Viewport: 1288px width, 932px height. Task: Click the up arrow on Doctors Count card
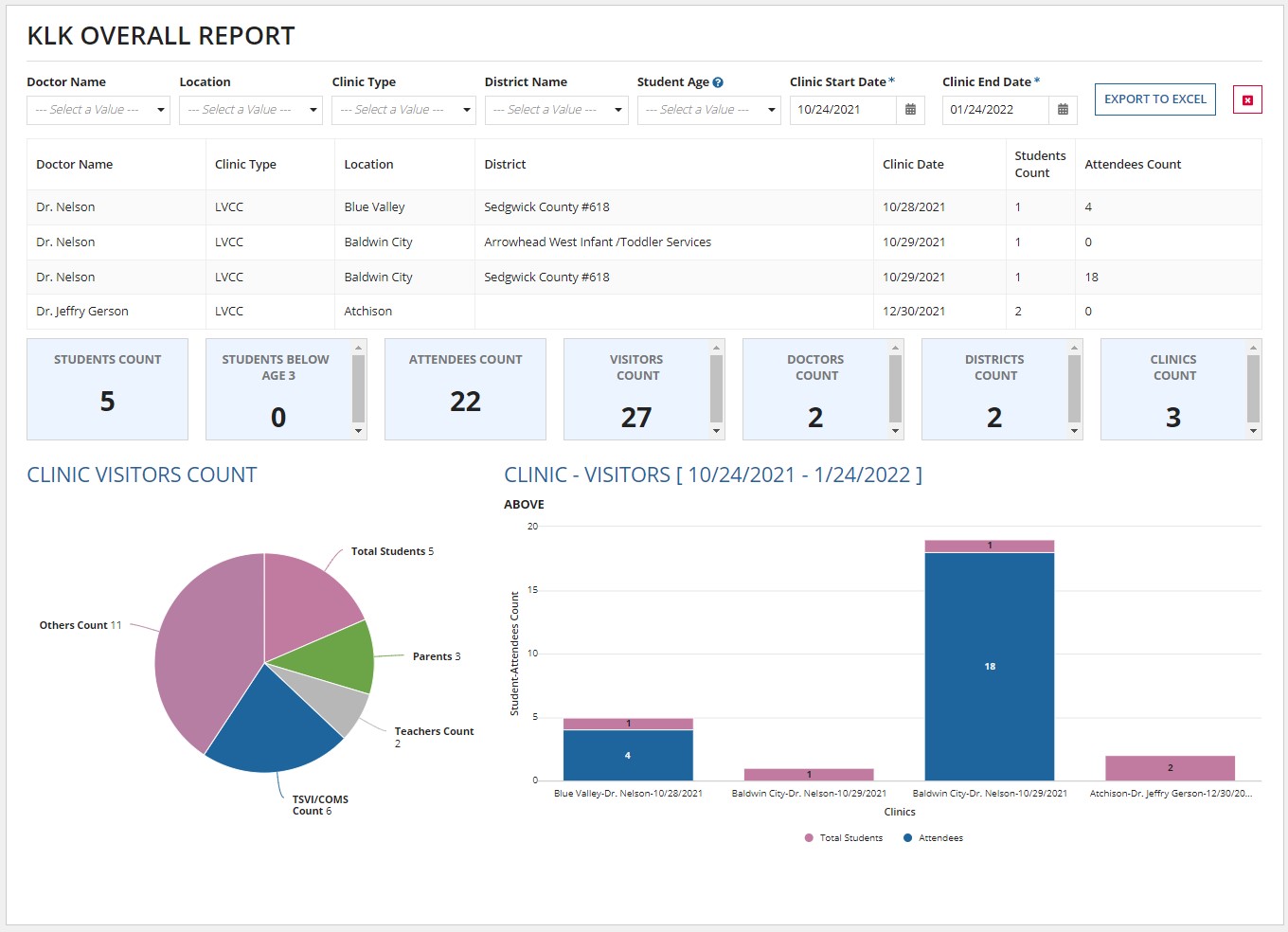point(895,348)
